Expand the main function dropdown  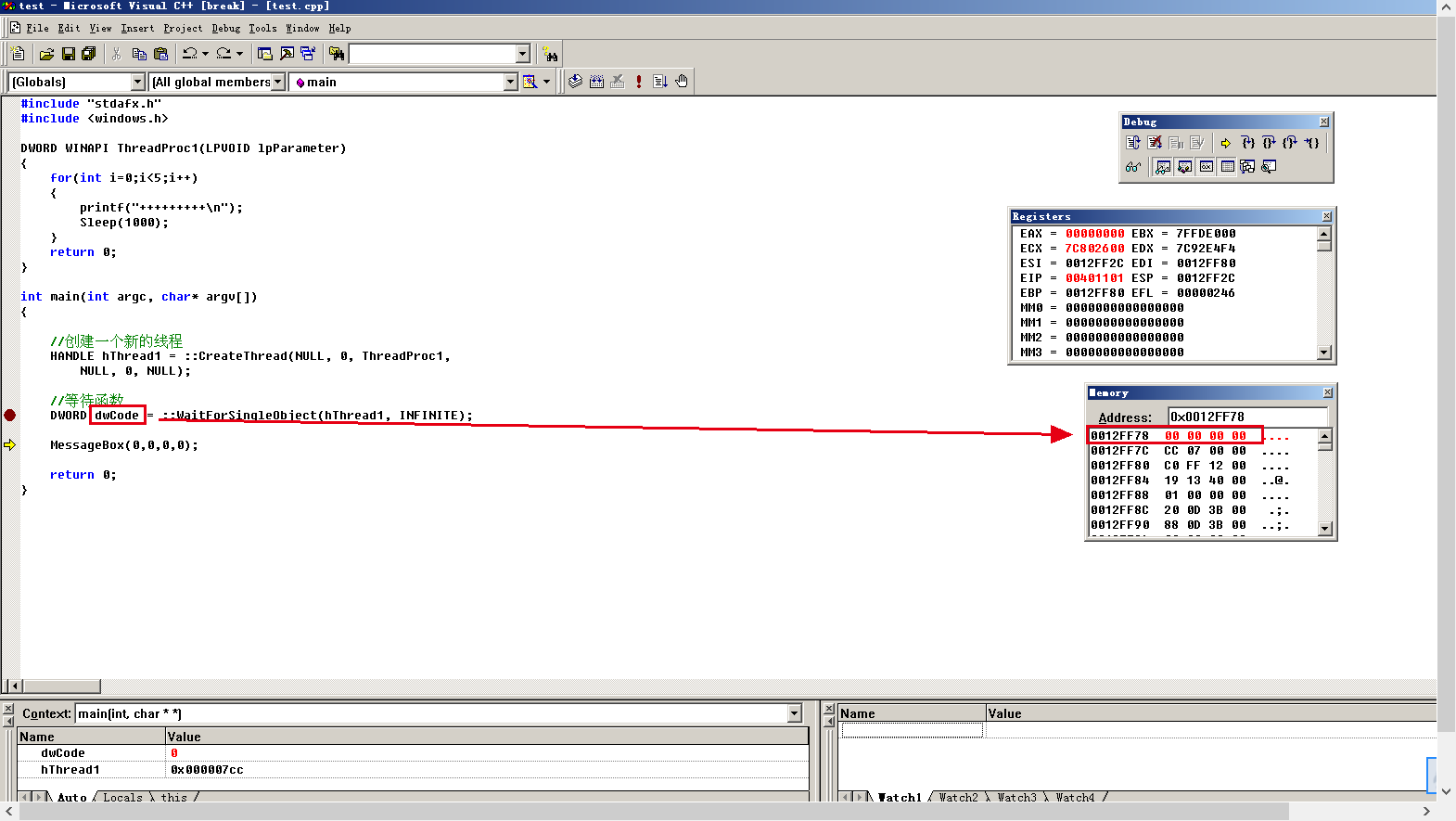510,82
